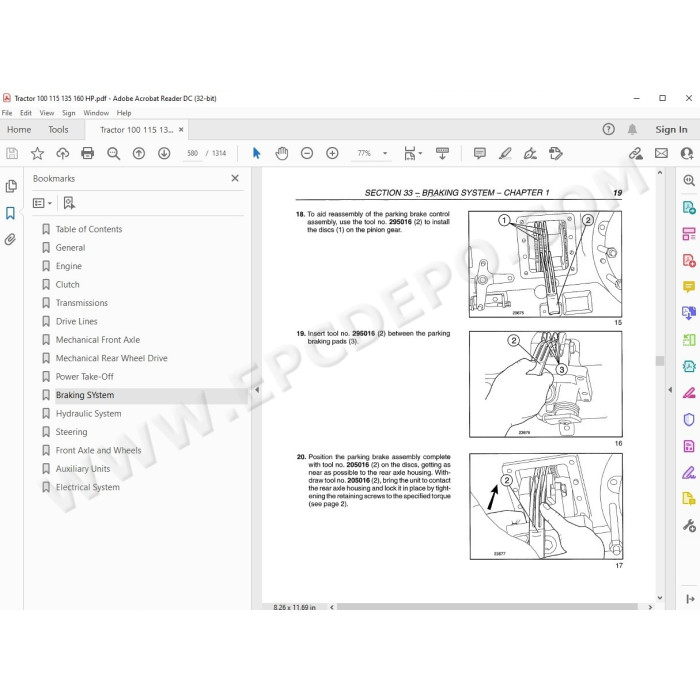Go to next page arrow
The height and width of the screenshot is (700, 700).
tap(164, 154)
